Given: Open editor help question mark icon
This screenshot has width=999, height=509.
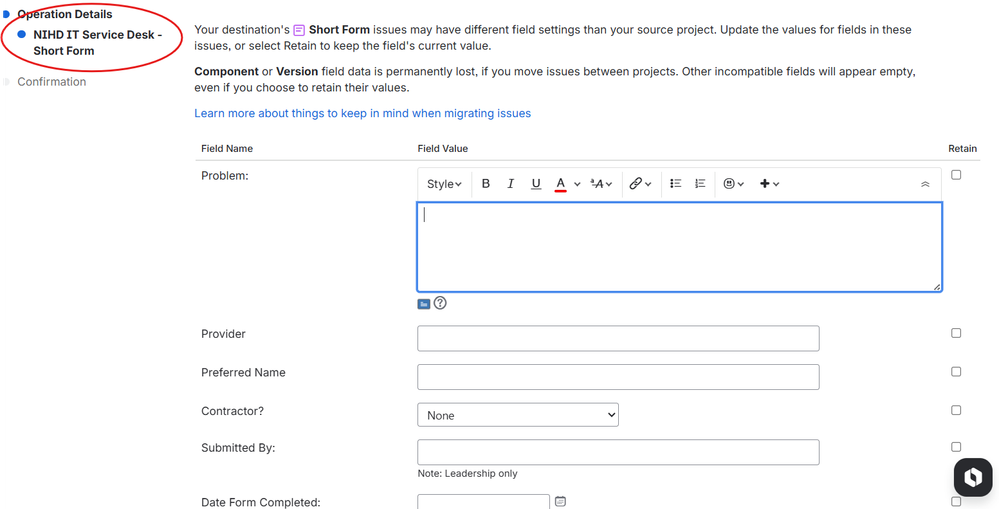Looking at the screenshot, I should coord(440,303).
